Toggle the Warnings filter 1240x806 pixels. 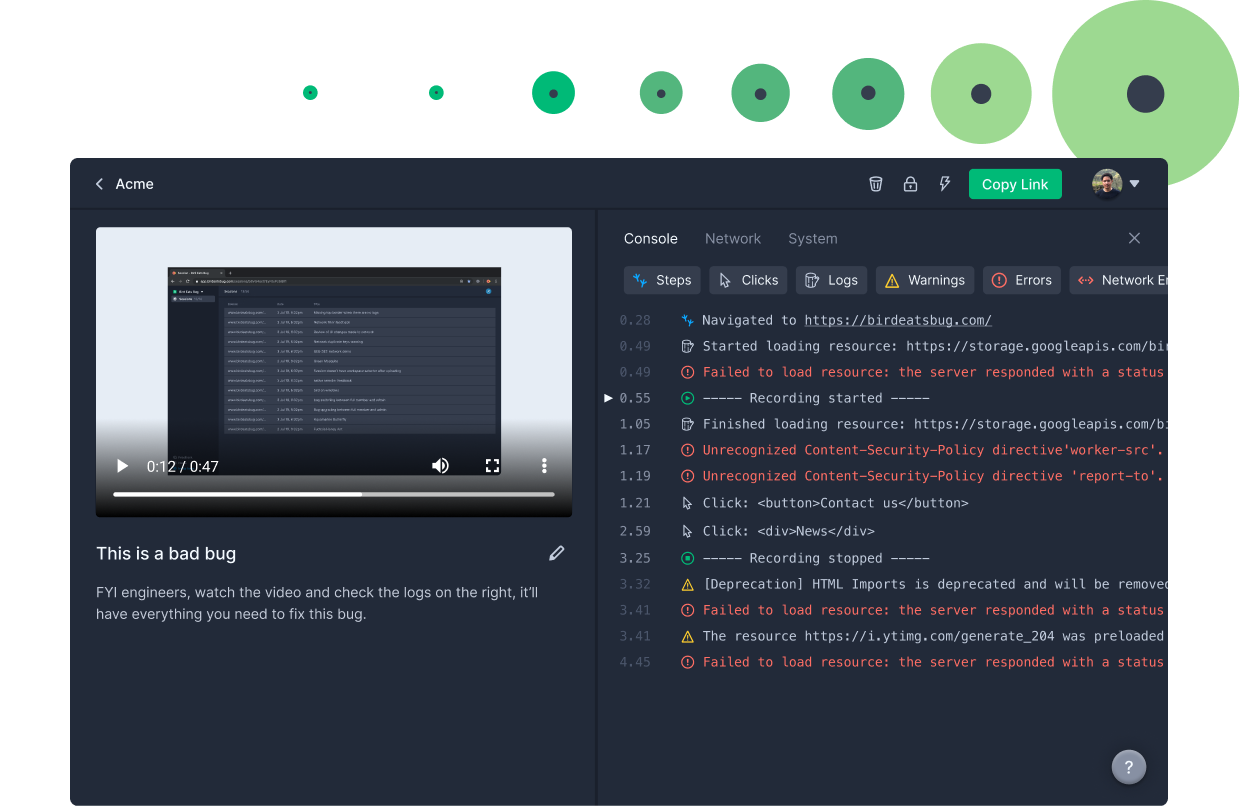coord(924,280)
